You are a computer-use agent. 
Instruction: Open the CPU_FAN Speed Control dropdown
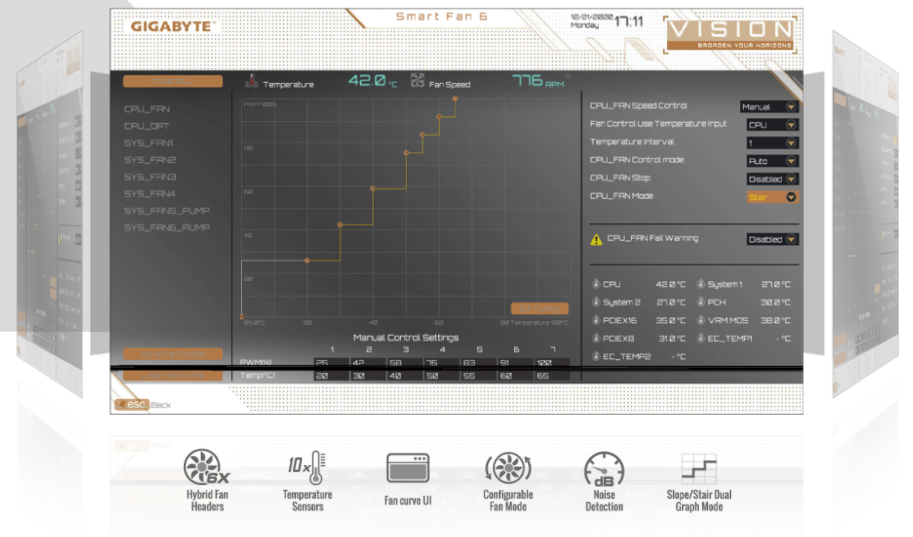pyautogui.click(x=769, y=107)
